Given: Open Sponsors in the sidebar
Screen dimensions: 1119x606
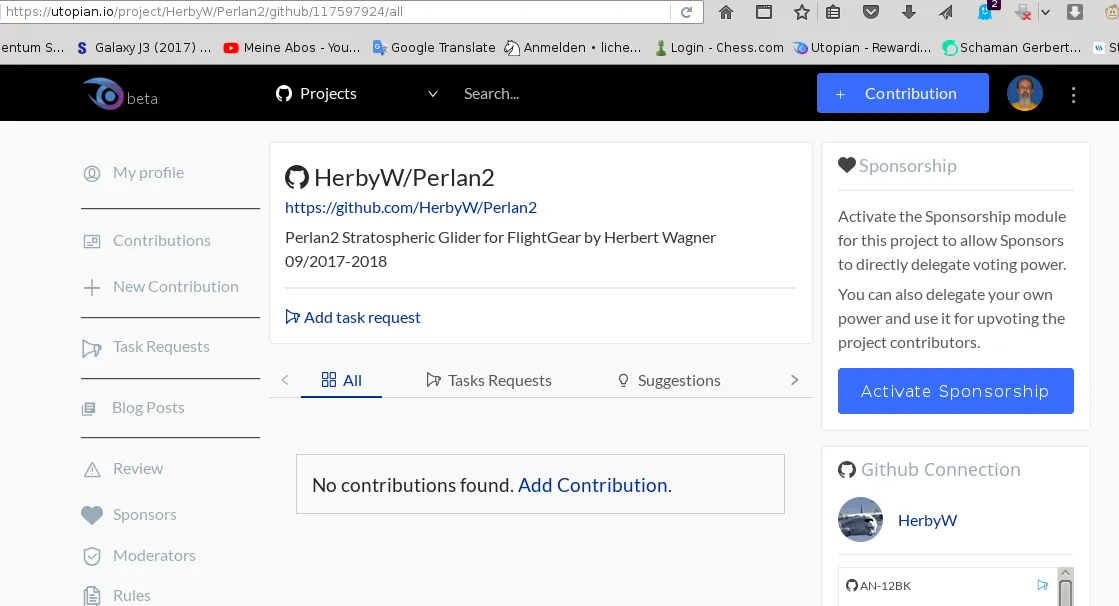Looking at the screenshot, I should (x=129, y=515).
